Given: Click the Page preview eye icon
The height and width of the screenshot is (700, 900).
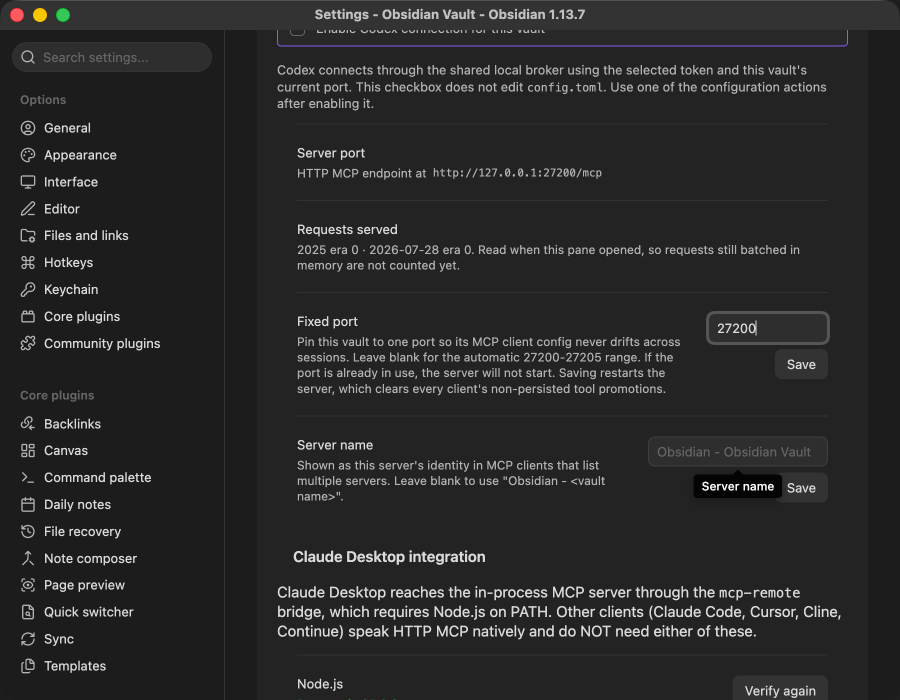Looking at the screenshot, I should pyautogui.click(x=28, y=585).
